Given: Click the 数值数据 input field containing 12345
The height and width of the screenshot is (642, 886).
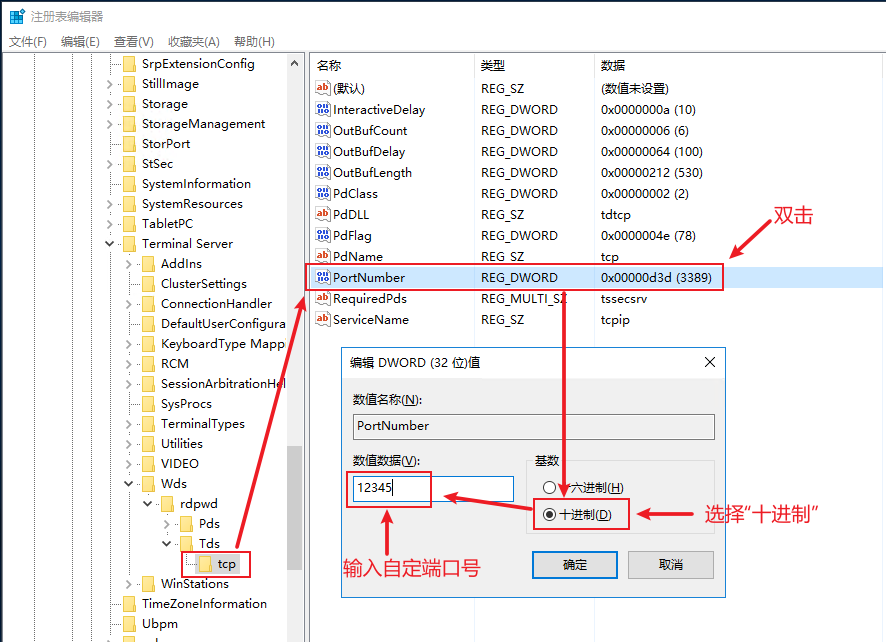Looking at the screenshot, I should (x=433, y=488).
